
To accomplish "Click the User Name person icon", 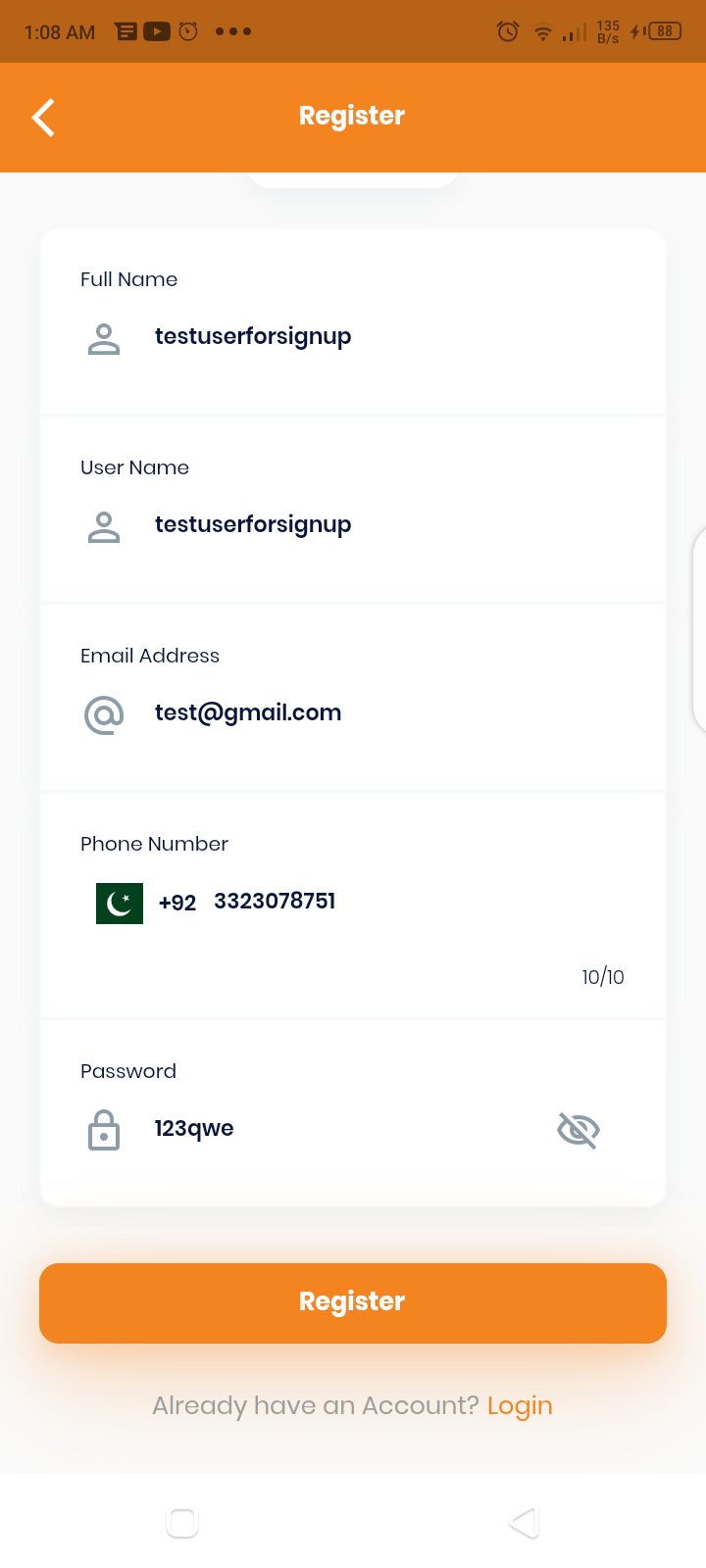I will [104, 527].
